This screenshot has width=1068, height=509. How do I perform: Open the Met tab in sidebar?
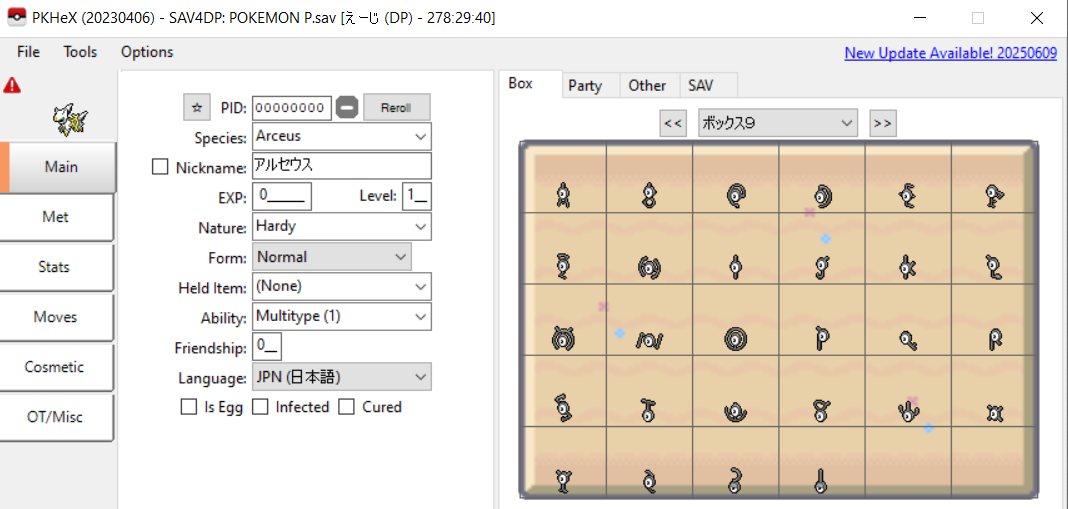pyautogui.click(x=56, y=217)
